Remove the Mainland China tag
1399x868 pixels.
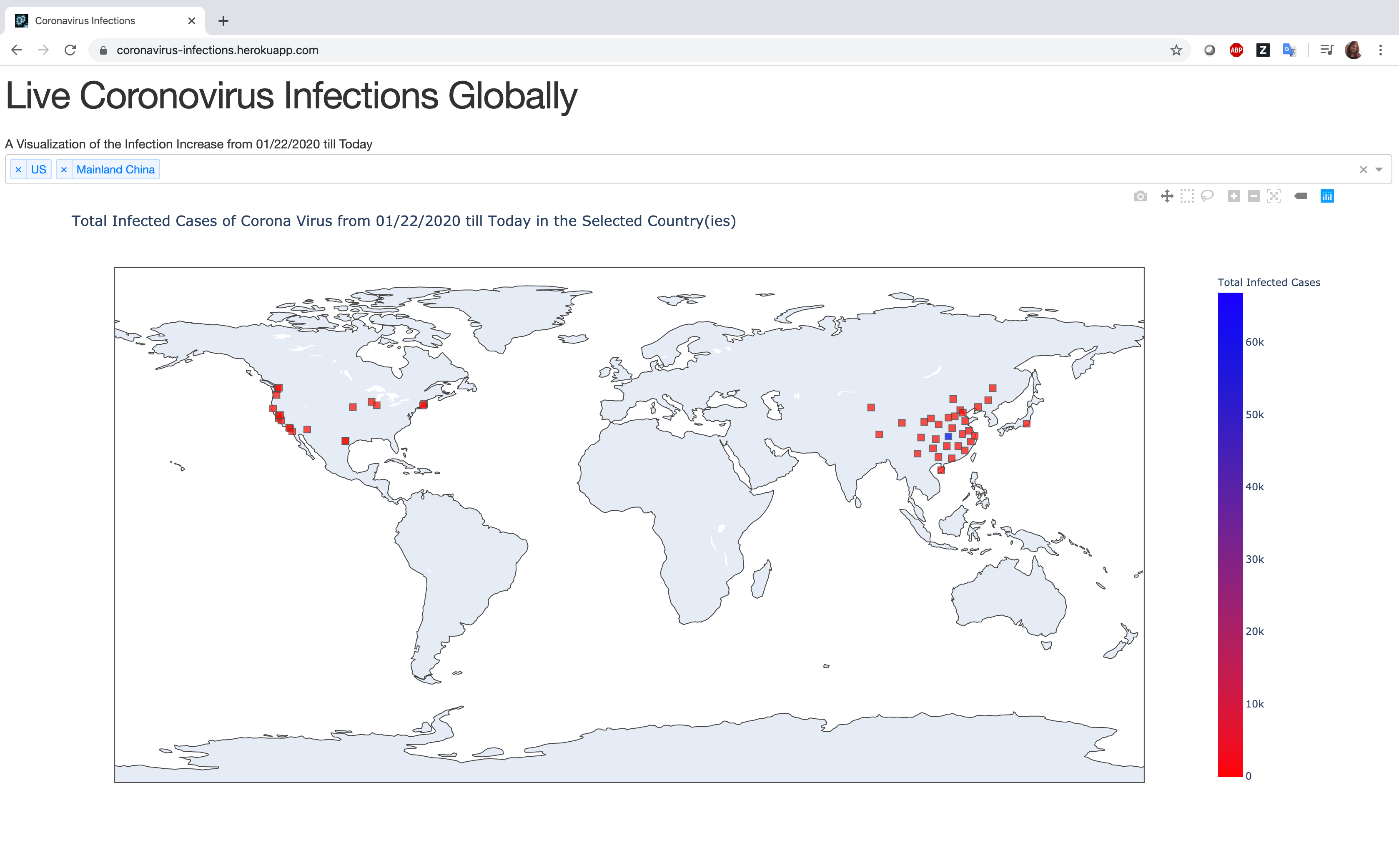tap(64, 169)
